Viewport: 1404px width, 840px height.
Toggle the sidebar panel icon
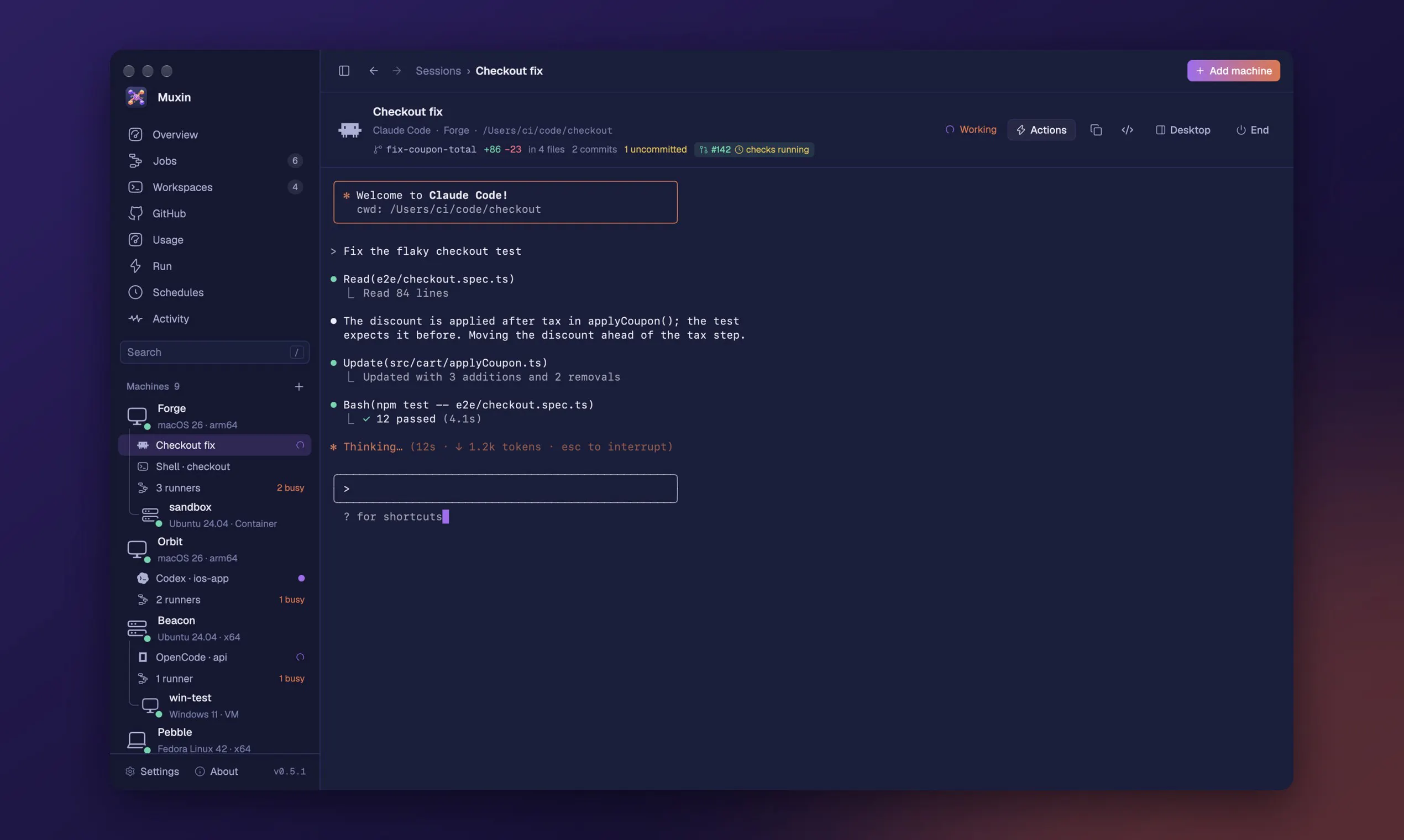click(x=344, y=71)
